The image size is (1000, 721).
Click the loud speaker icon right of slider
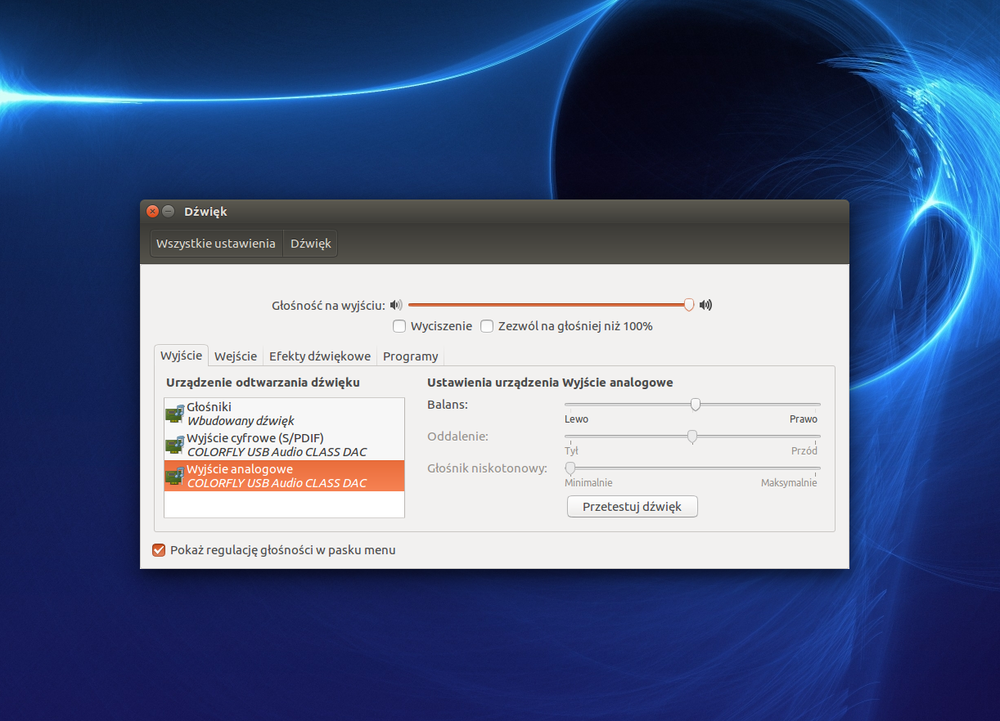[x=705, y=305]
